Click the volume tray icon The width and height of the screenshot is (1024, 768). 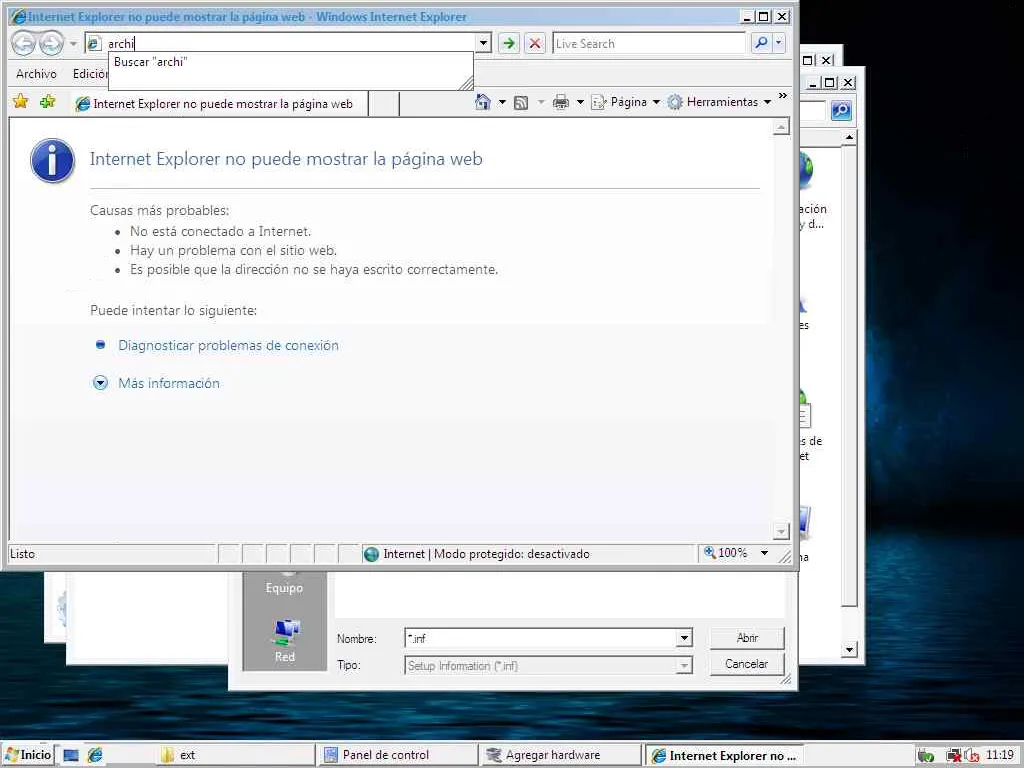972,756
